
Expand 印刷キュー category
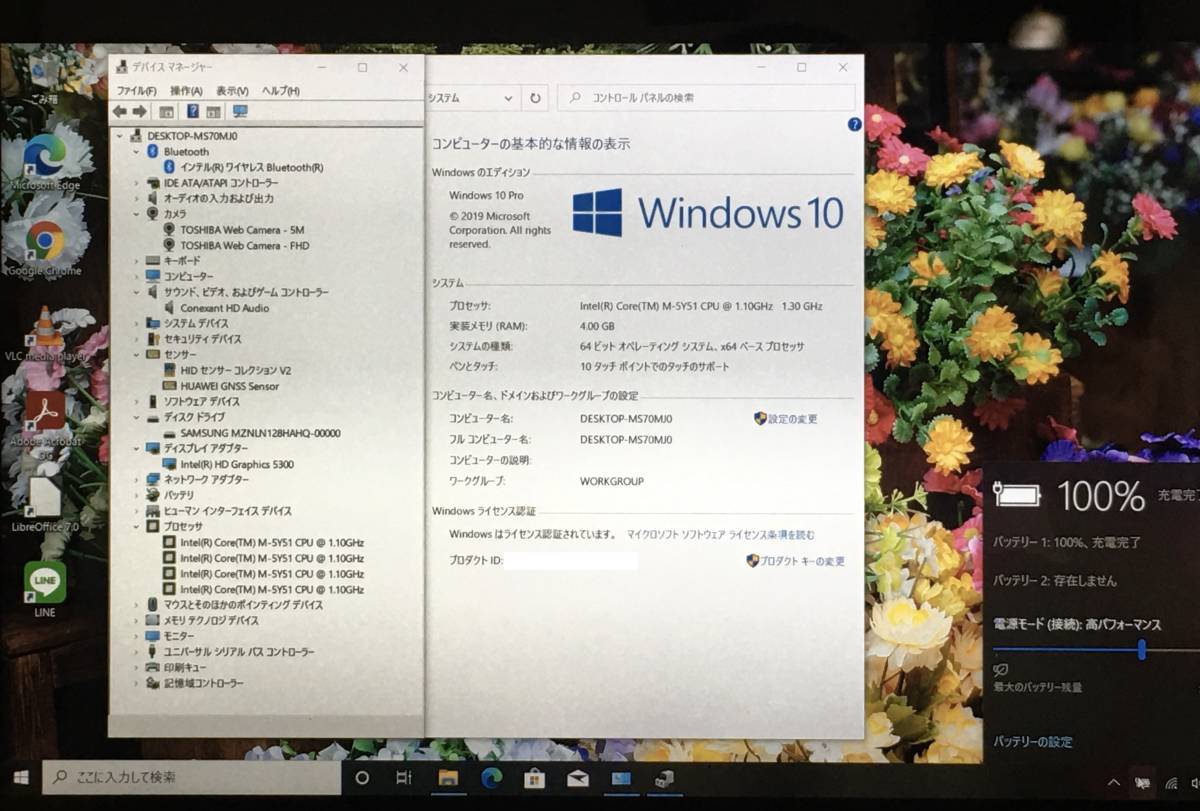(x=137, y=667)
